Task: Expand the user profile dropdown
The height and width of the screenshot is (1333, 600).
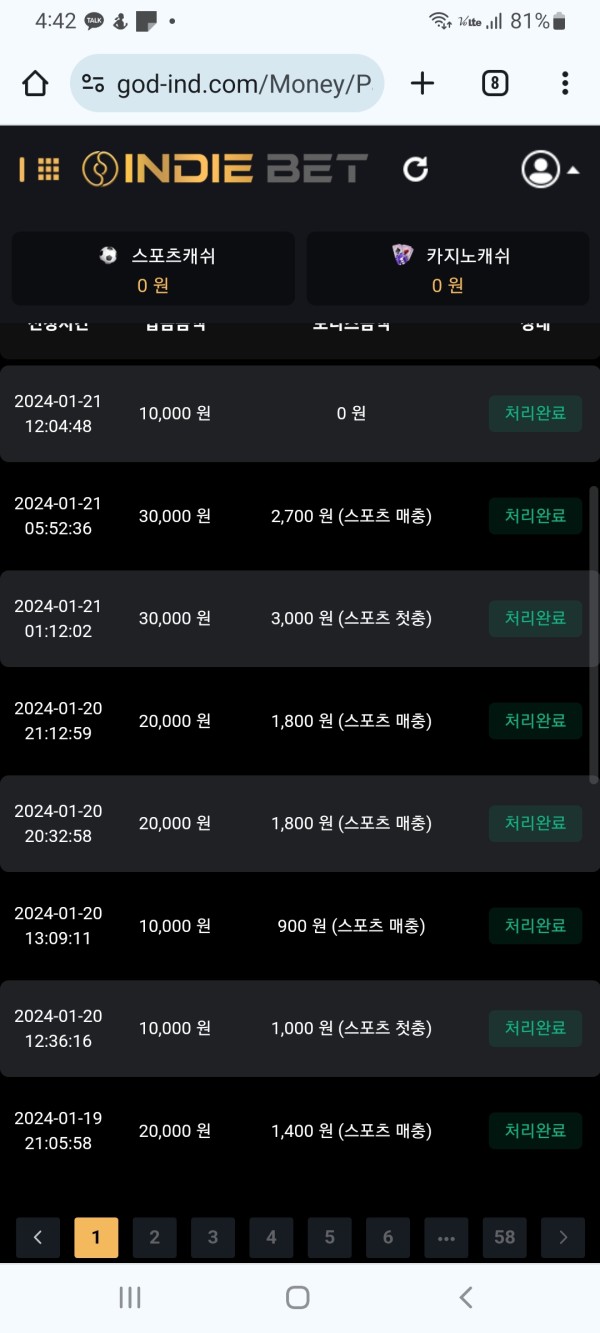Action: pos(550,169)
